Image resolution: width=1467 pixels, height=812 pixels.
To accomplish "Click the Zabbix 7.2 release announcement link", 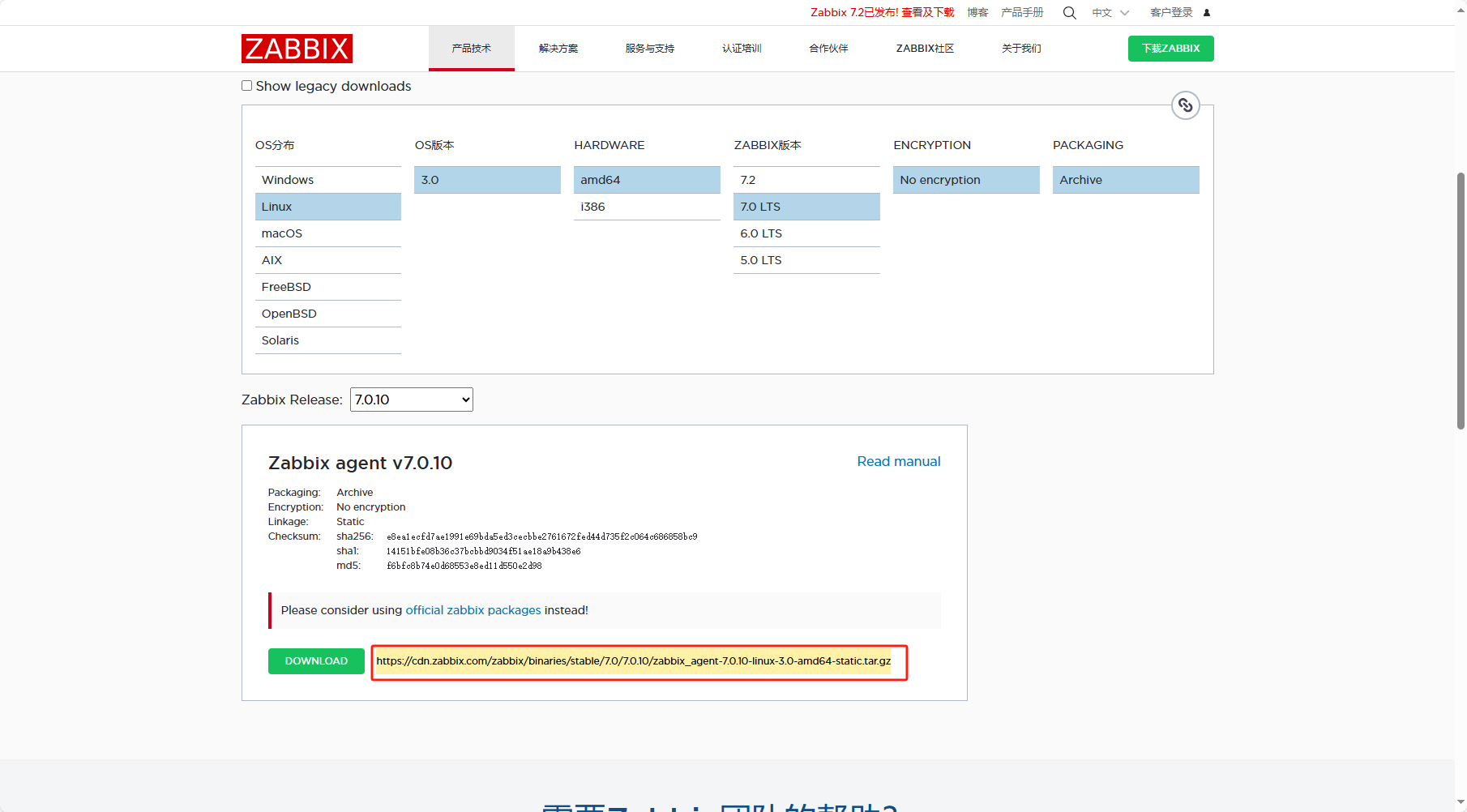I will (x=883, y=13).
